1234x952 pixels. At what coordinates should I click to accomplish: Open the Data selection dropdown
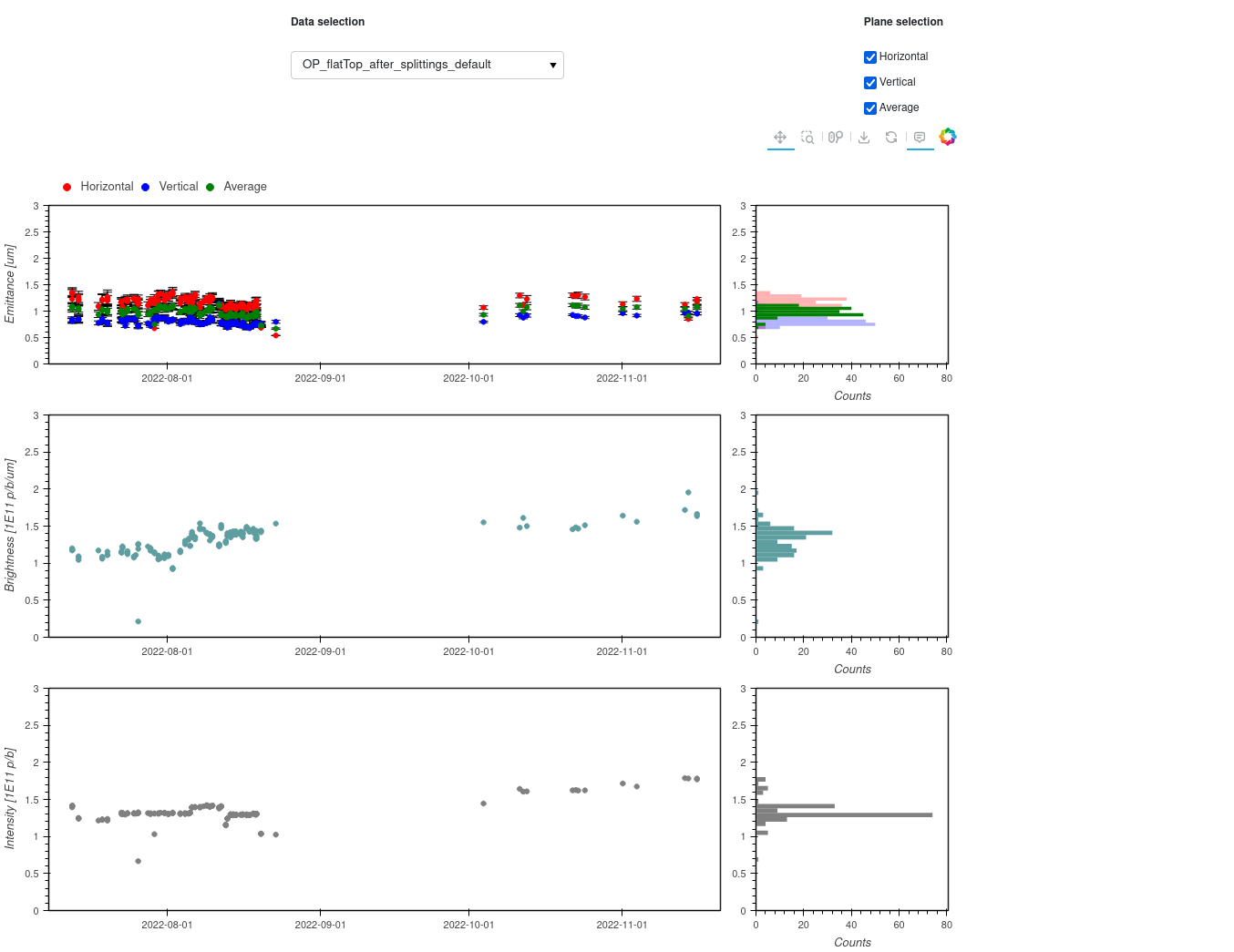click(427, 65)
